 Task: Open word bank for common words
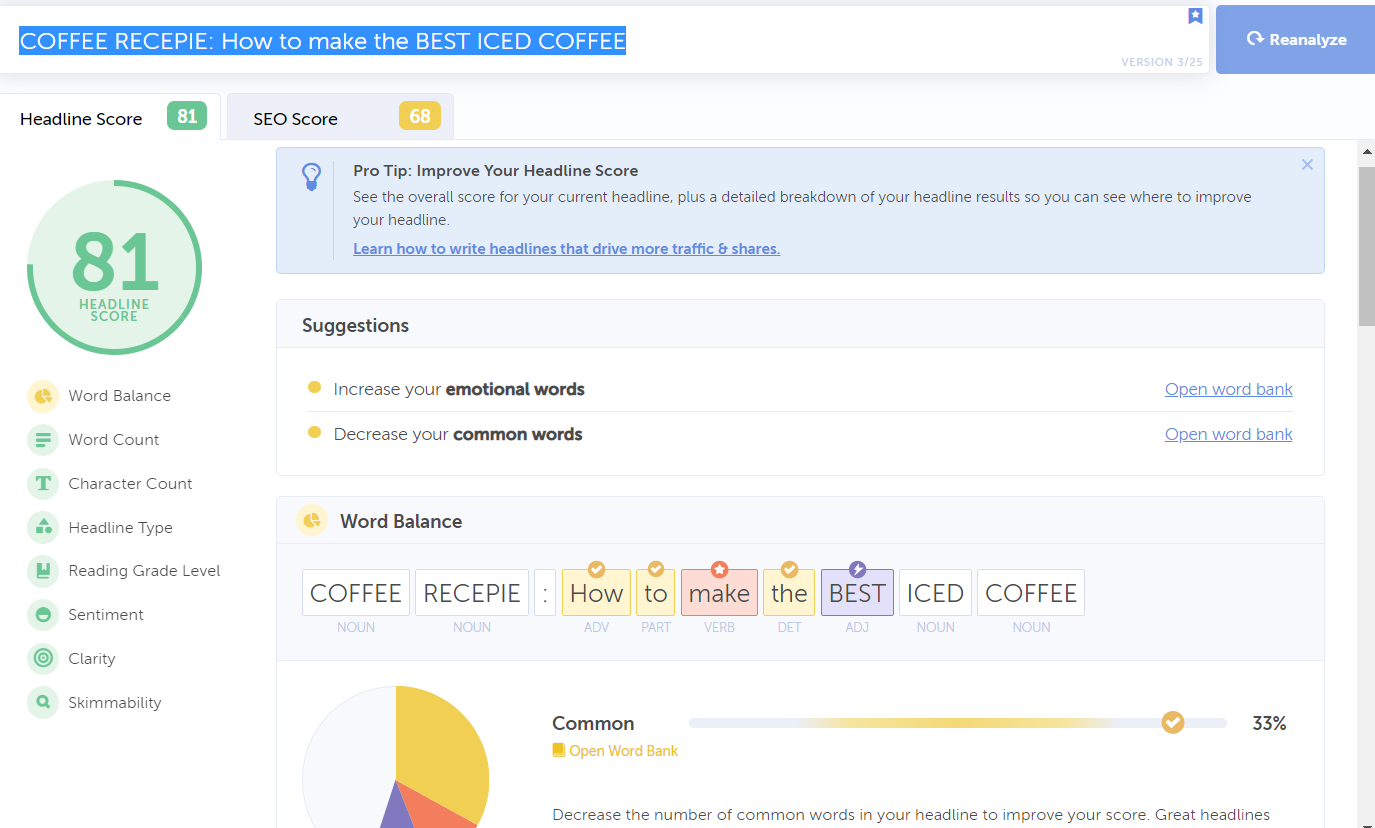[x=1228, y=434]
